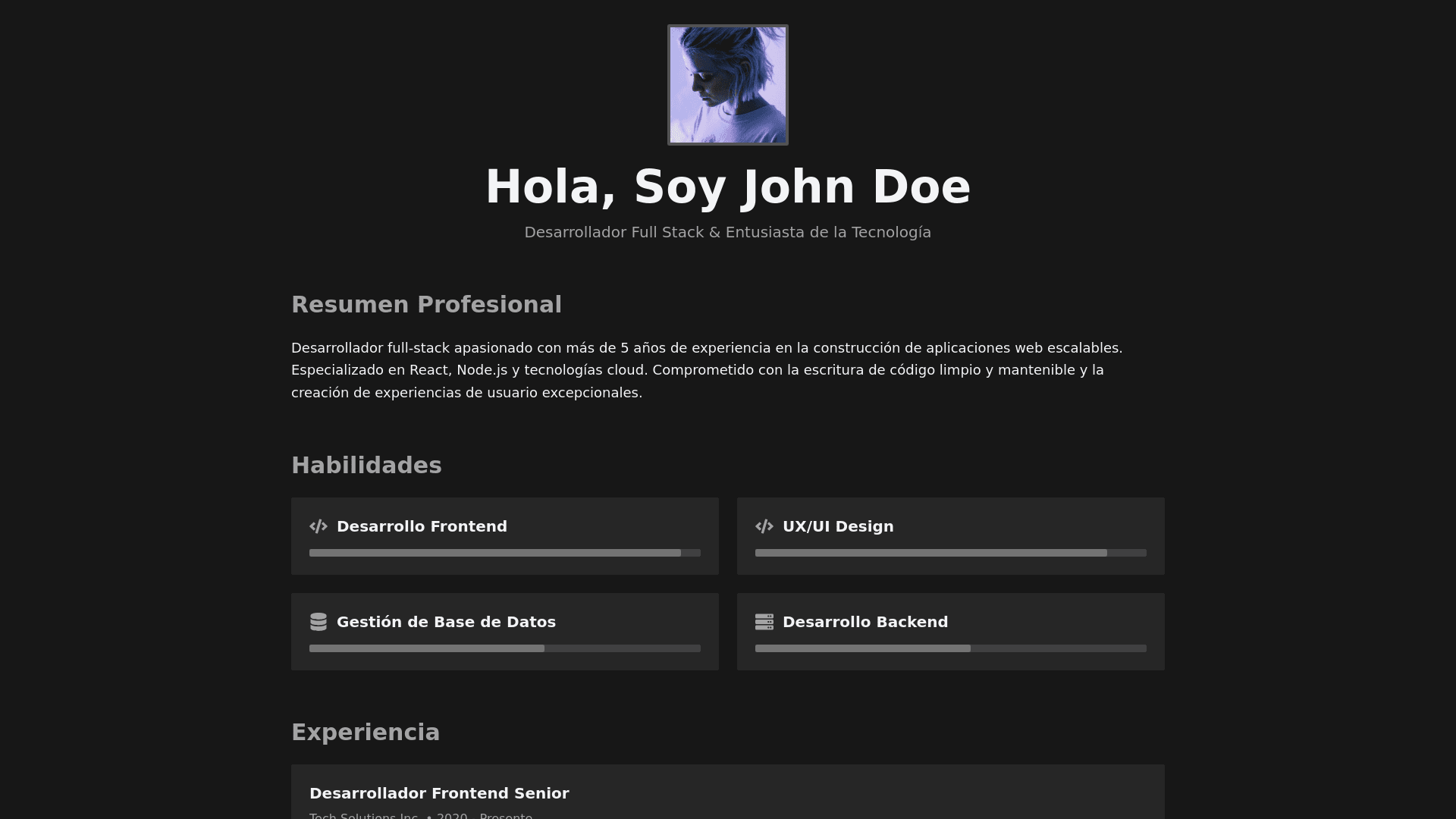Click the UX/UI Design progress bar
Image resolution: width=1456 pixels, height=819 pixels.
[950, 553]
